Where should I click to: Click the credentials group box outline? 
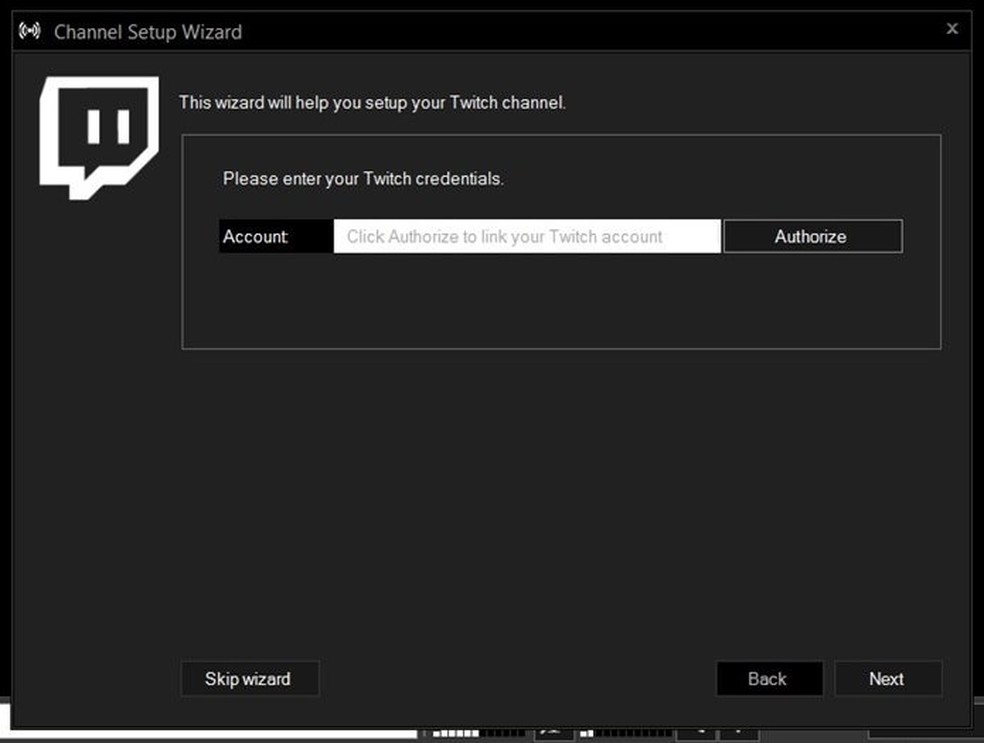click(x=560, y=135)
